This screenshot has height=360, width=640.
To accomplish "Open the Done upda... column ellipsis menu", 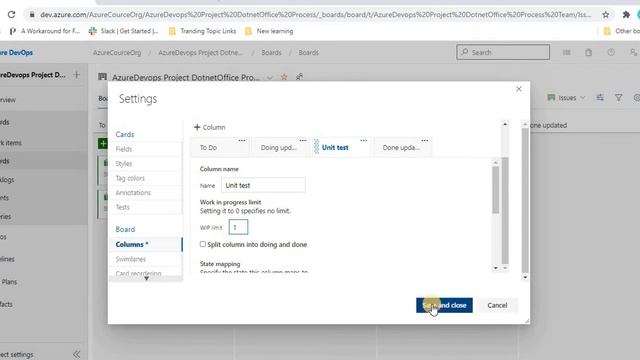I will pos(425,140).
